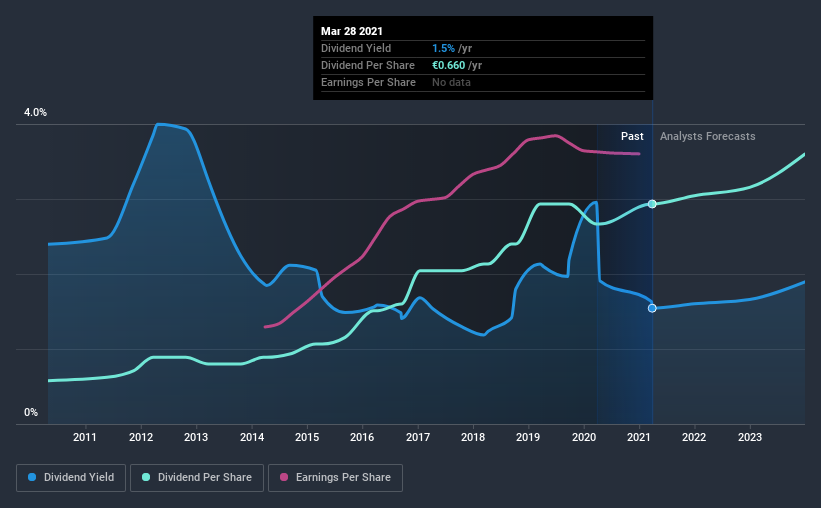Select the teal dividend per share data point marker
The width and height of the screenshot is (821, 508).
coord(652,204)
